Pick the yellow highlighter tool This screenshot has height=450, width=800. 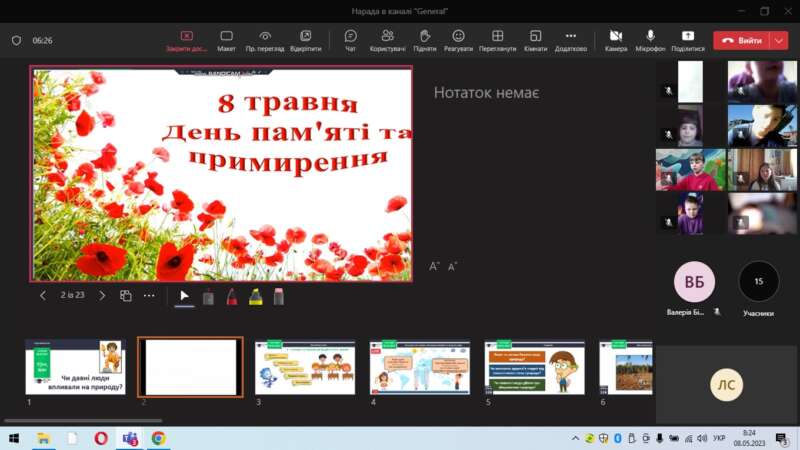[x=255, y=296]
